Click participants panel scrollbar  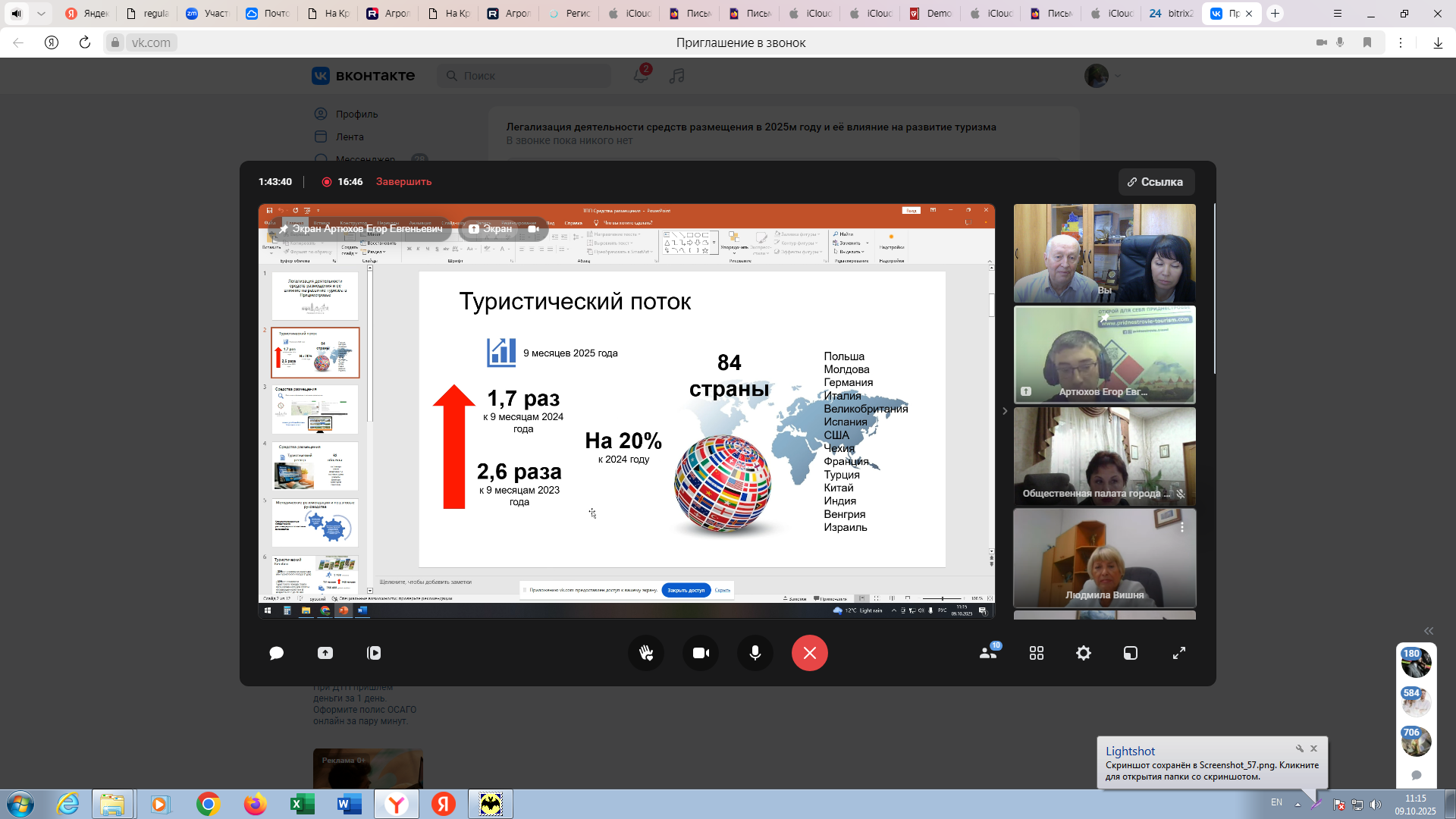click(x=1214, y=288)
